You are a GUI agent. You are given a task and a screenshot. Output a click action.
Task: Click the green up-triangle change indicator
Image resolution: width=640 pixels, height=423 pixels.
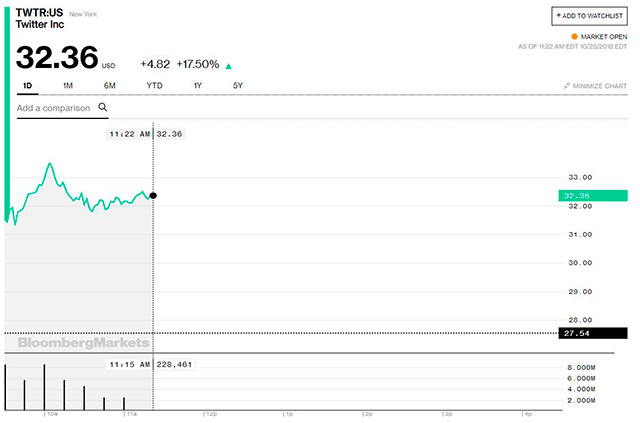(x=229, y=66)
